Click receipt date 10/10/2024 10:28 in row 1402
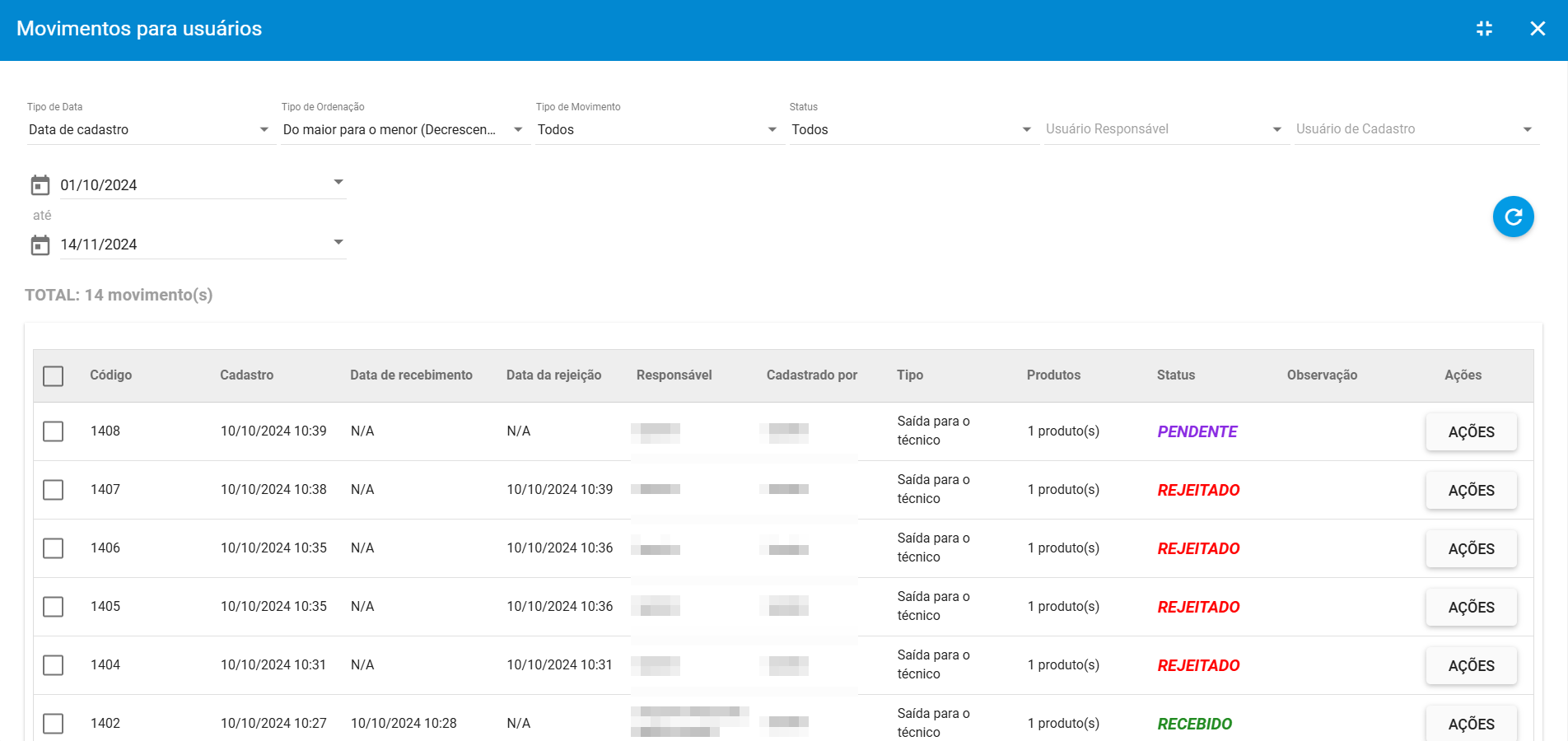Viewport: 1568px width, 741px height. [x=404, y=723]
